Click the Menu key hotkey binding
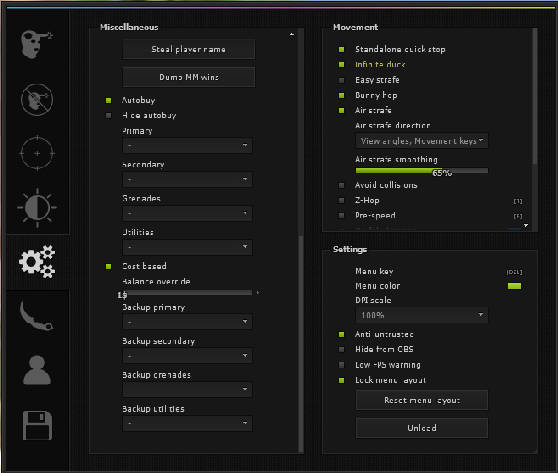558x473 pixels. click(515, 272)
